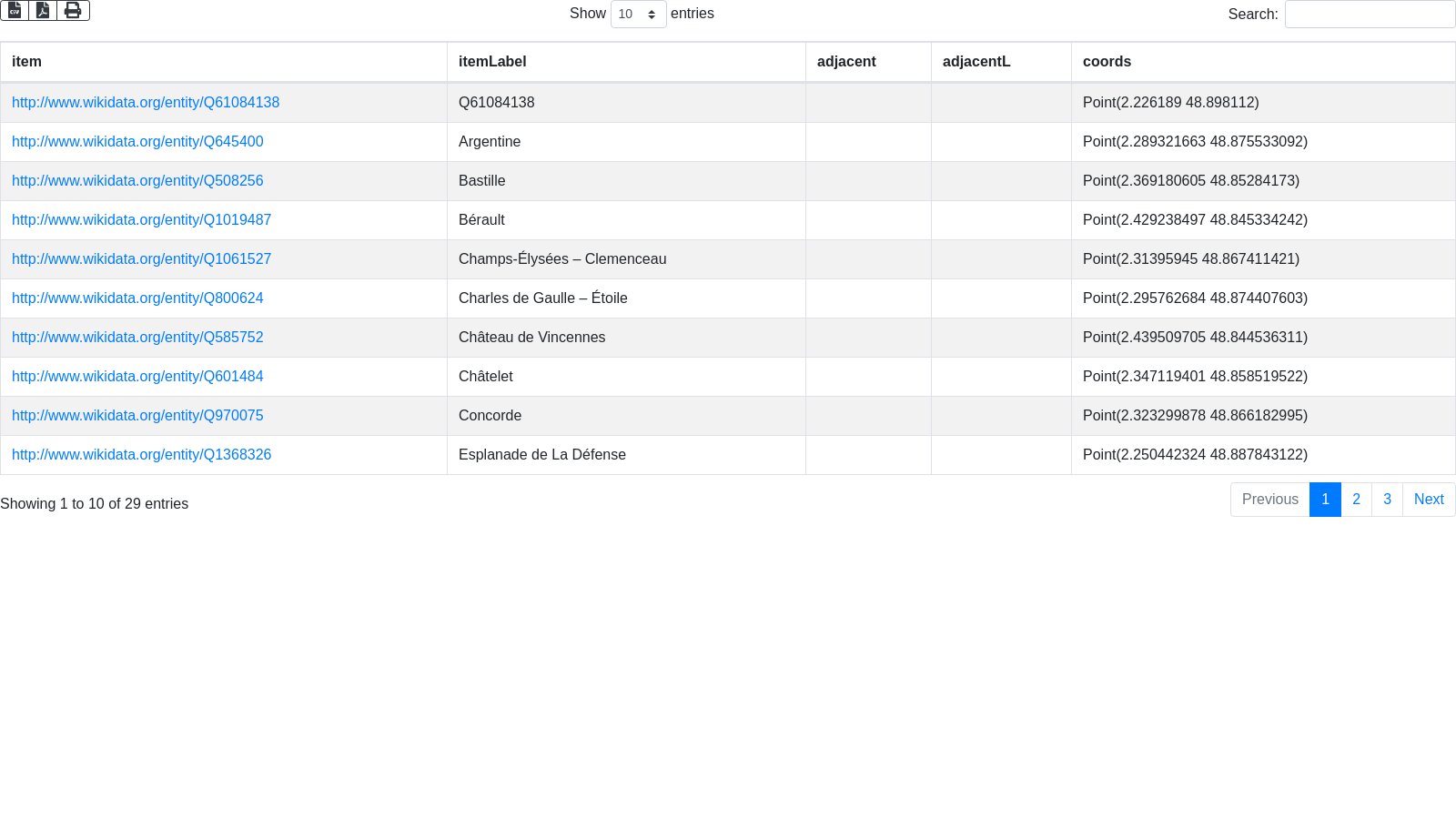Open the Bastille entity link Q508256
Screen dimensions: 1456x819
(x=137, y=181)
